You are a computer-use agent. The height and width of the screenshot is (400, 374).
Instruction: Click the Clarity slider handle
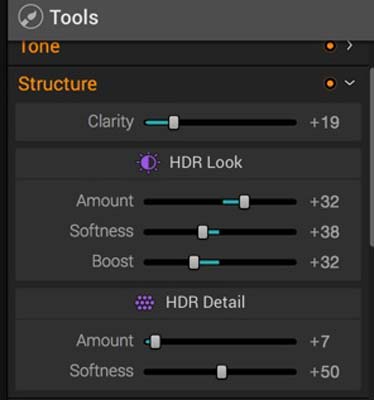(173, 123)
